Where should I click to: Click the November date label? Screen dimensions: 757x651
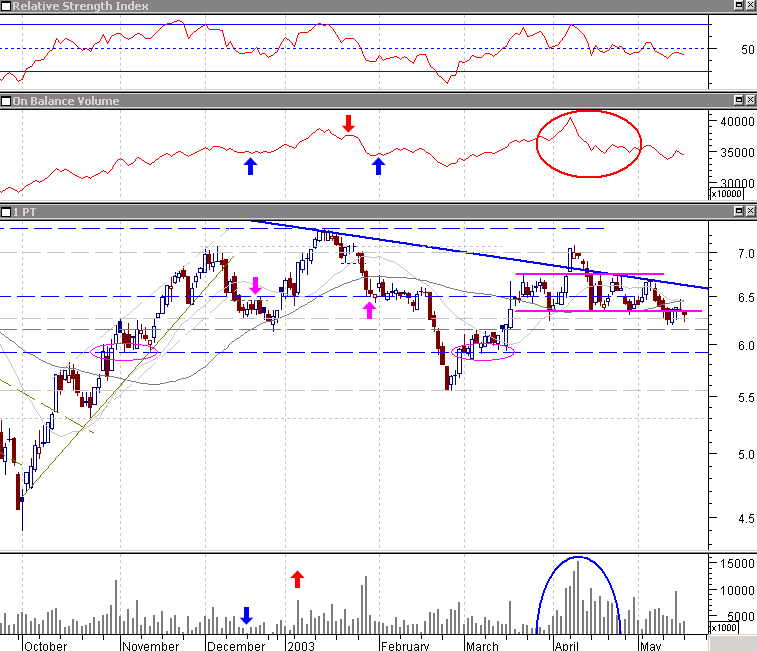click(x=150, y=646)
